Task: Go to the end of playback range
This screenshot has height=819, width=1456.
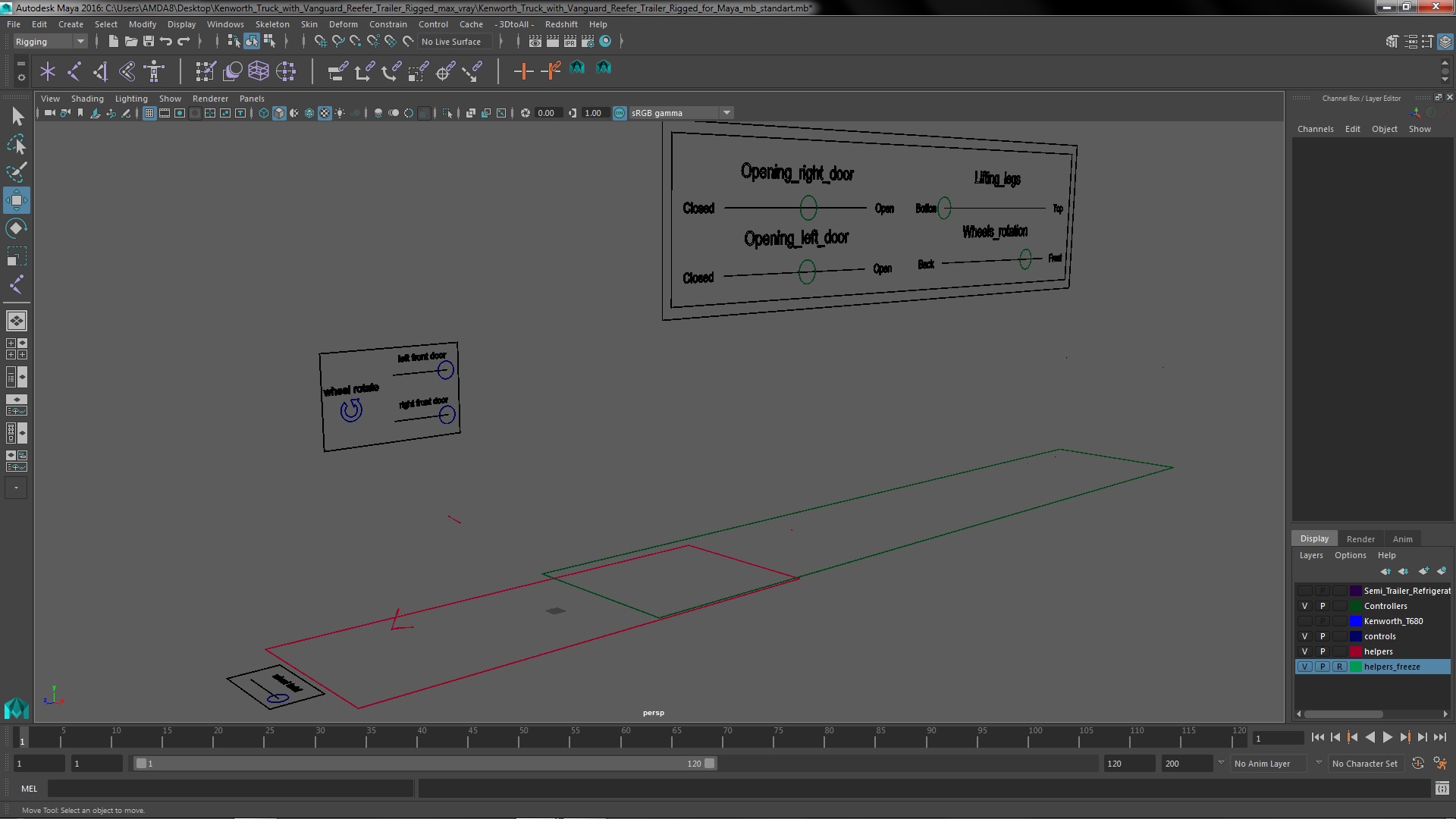Action: 1439,737
